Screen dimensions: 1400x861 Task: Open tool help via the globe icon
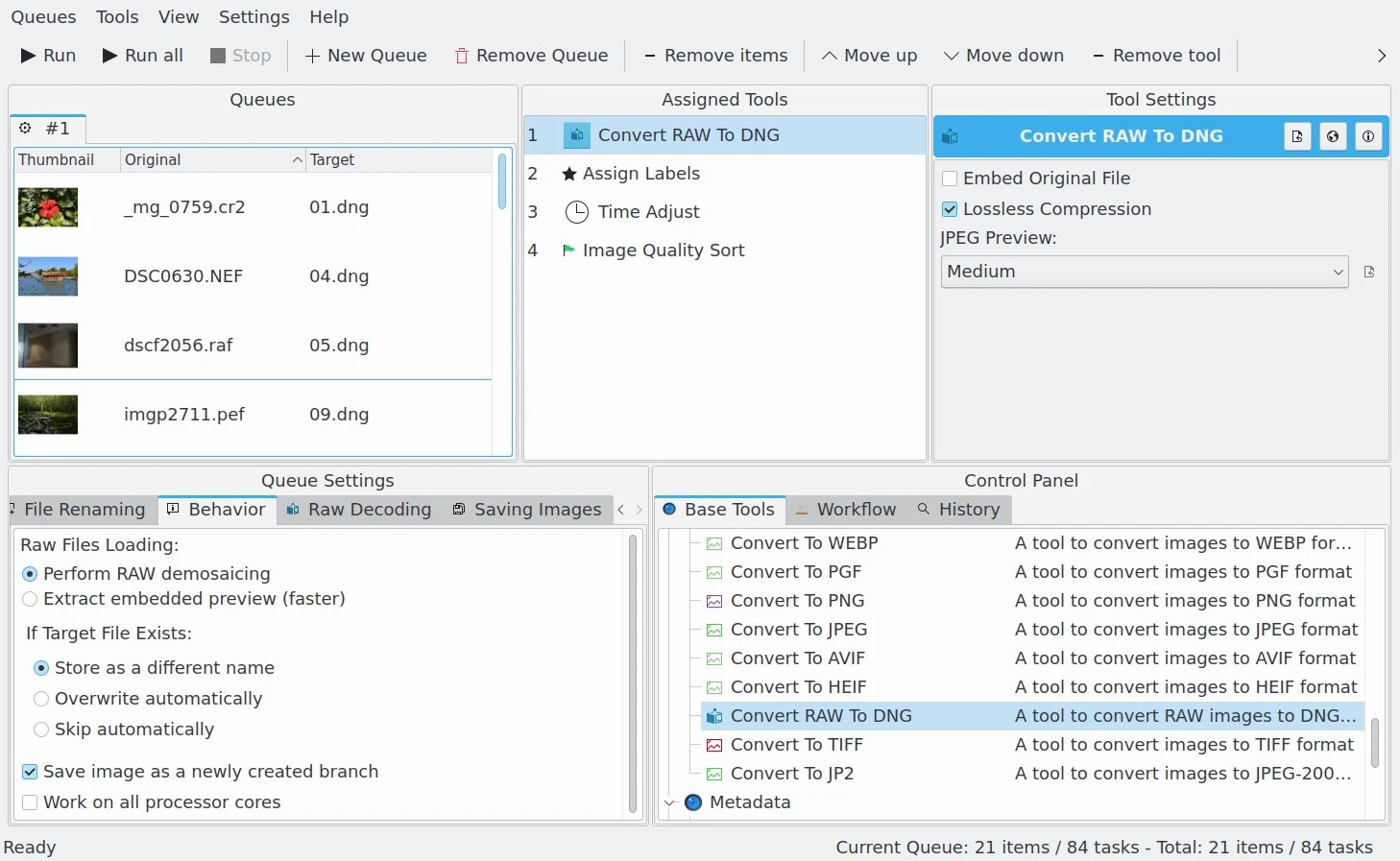pyautogui.click(x=1333, y=135)
